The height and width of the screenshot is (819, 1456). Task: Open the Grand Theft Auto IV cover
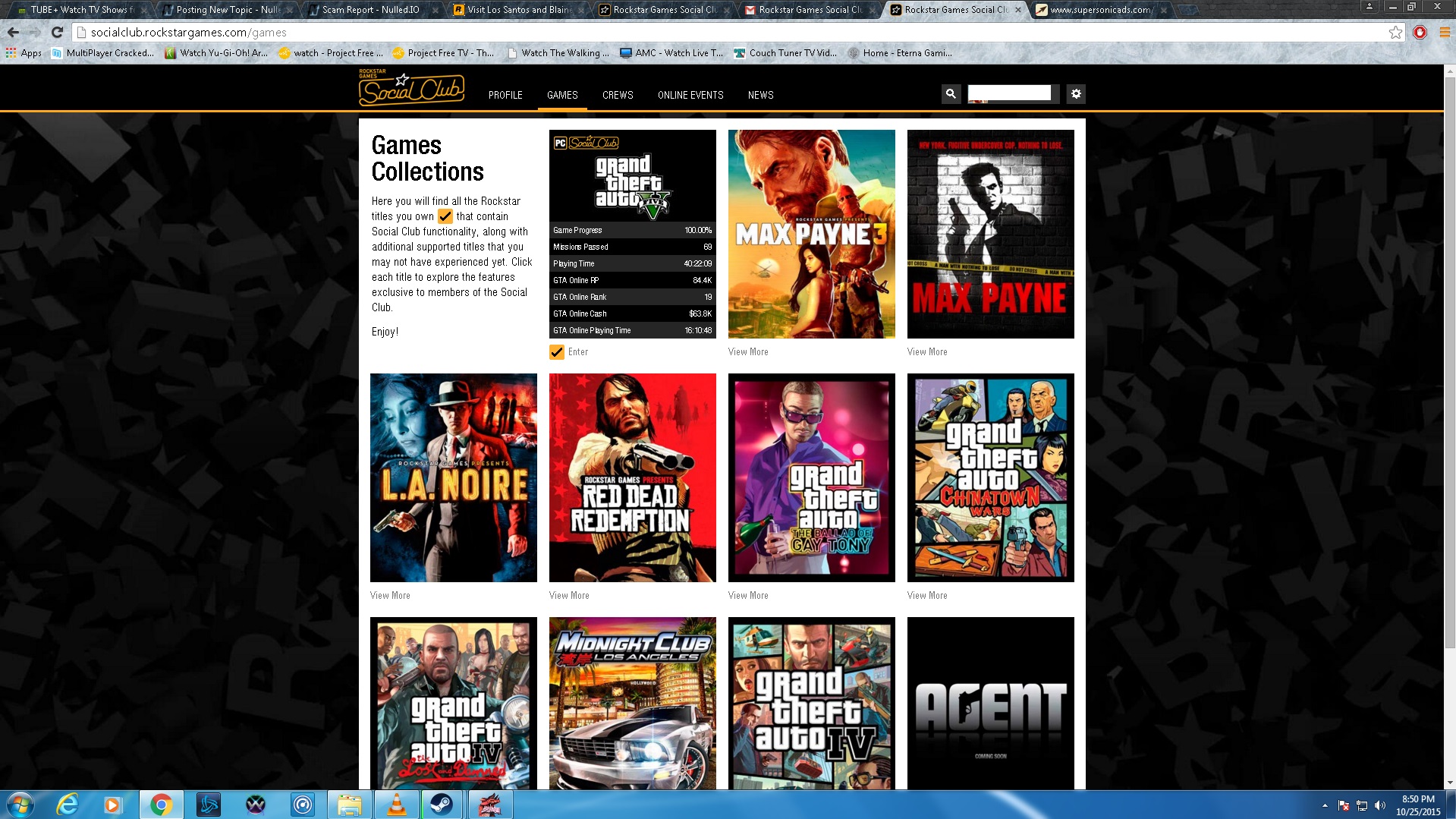point(811,703)
